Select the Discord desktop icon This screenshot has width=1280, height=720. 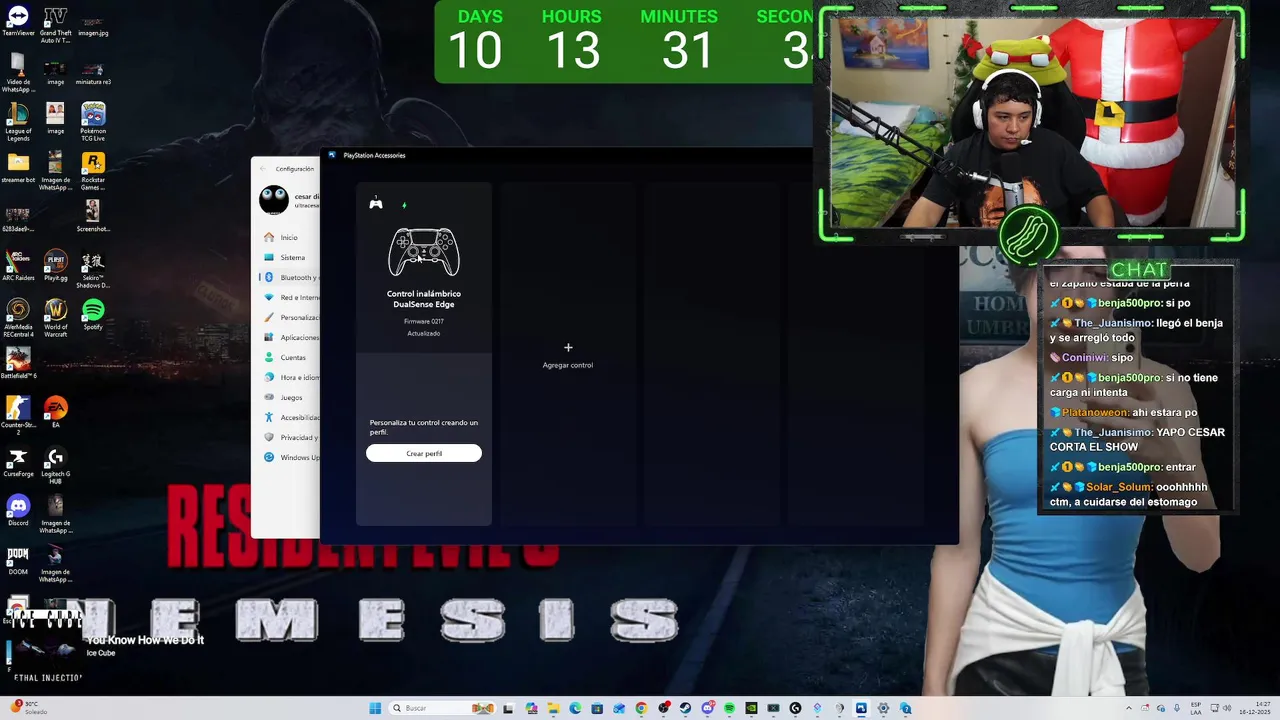click(18, 510)
